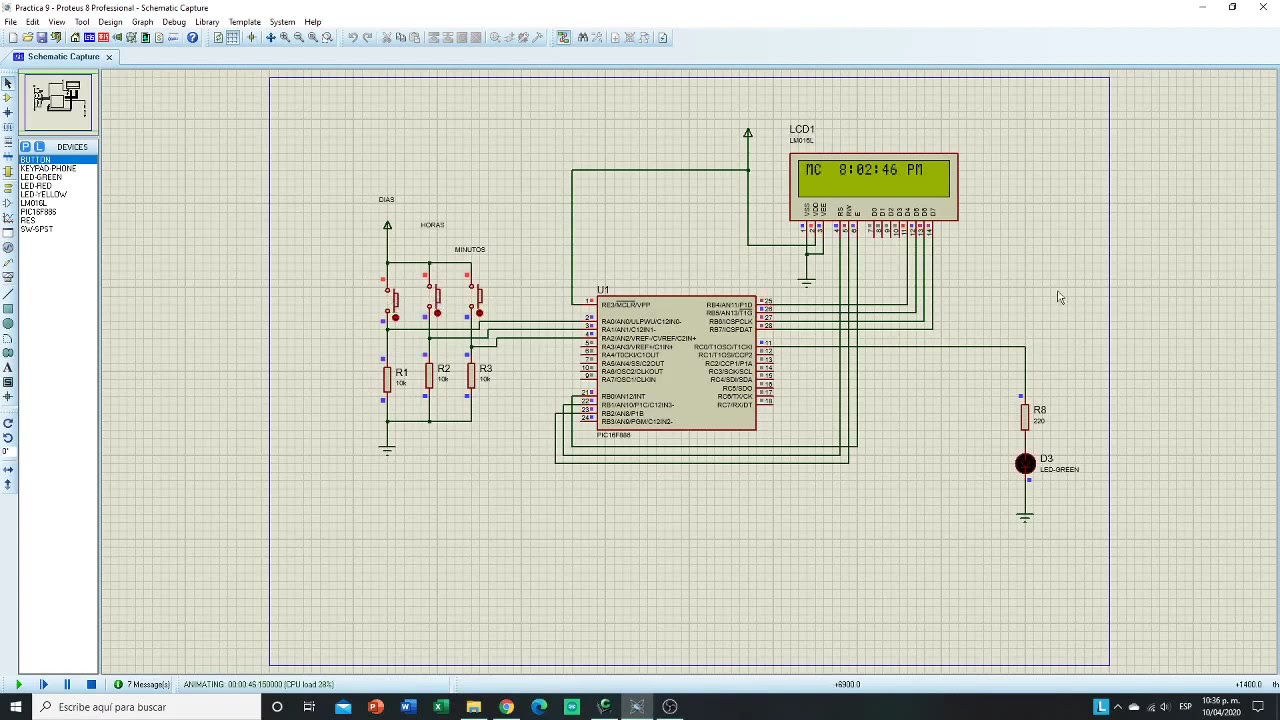Flip vertically with the Y-mirror icon

click(x=8, y=485)
